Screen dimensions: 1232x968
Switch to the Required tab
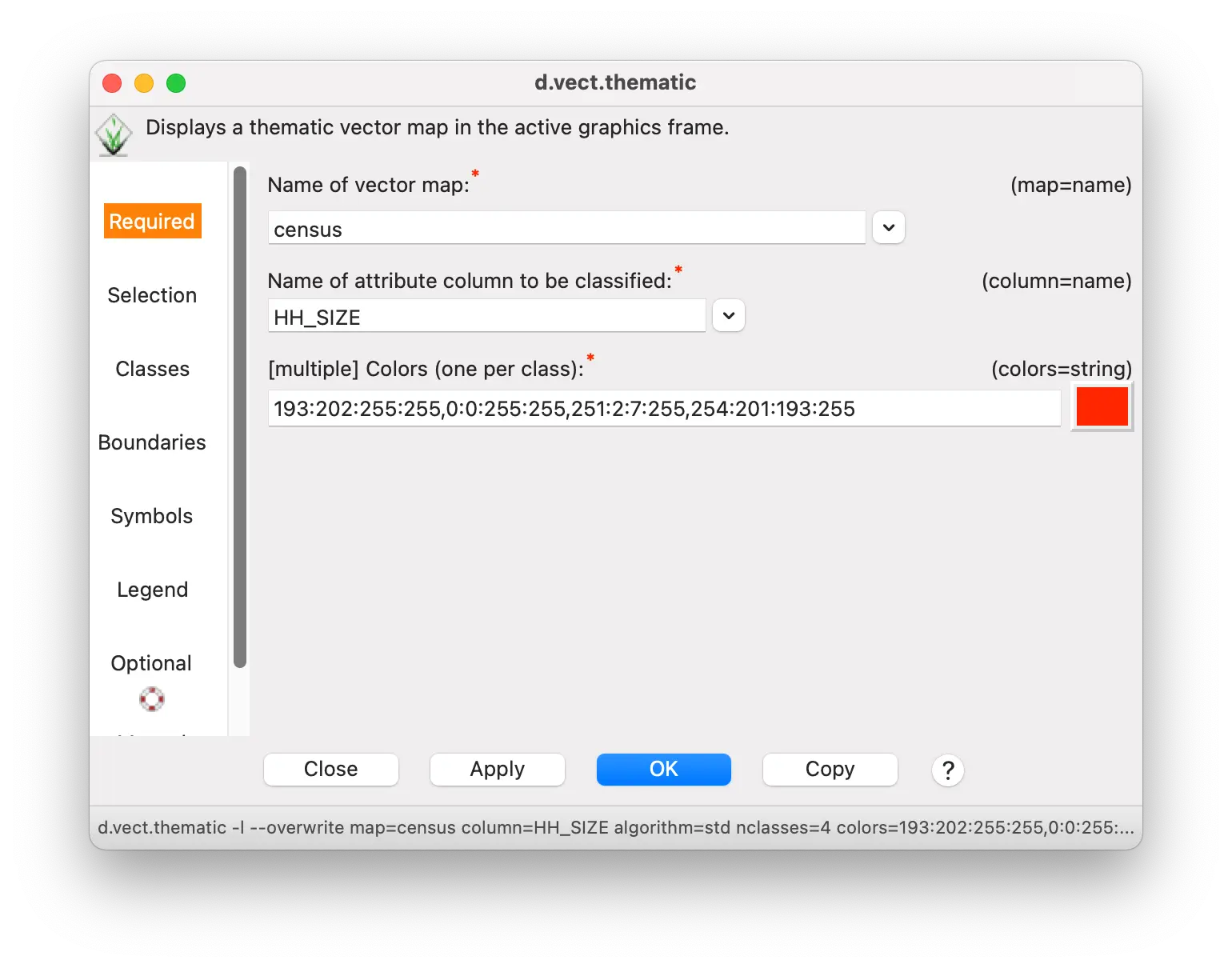pos(152,222)
